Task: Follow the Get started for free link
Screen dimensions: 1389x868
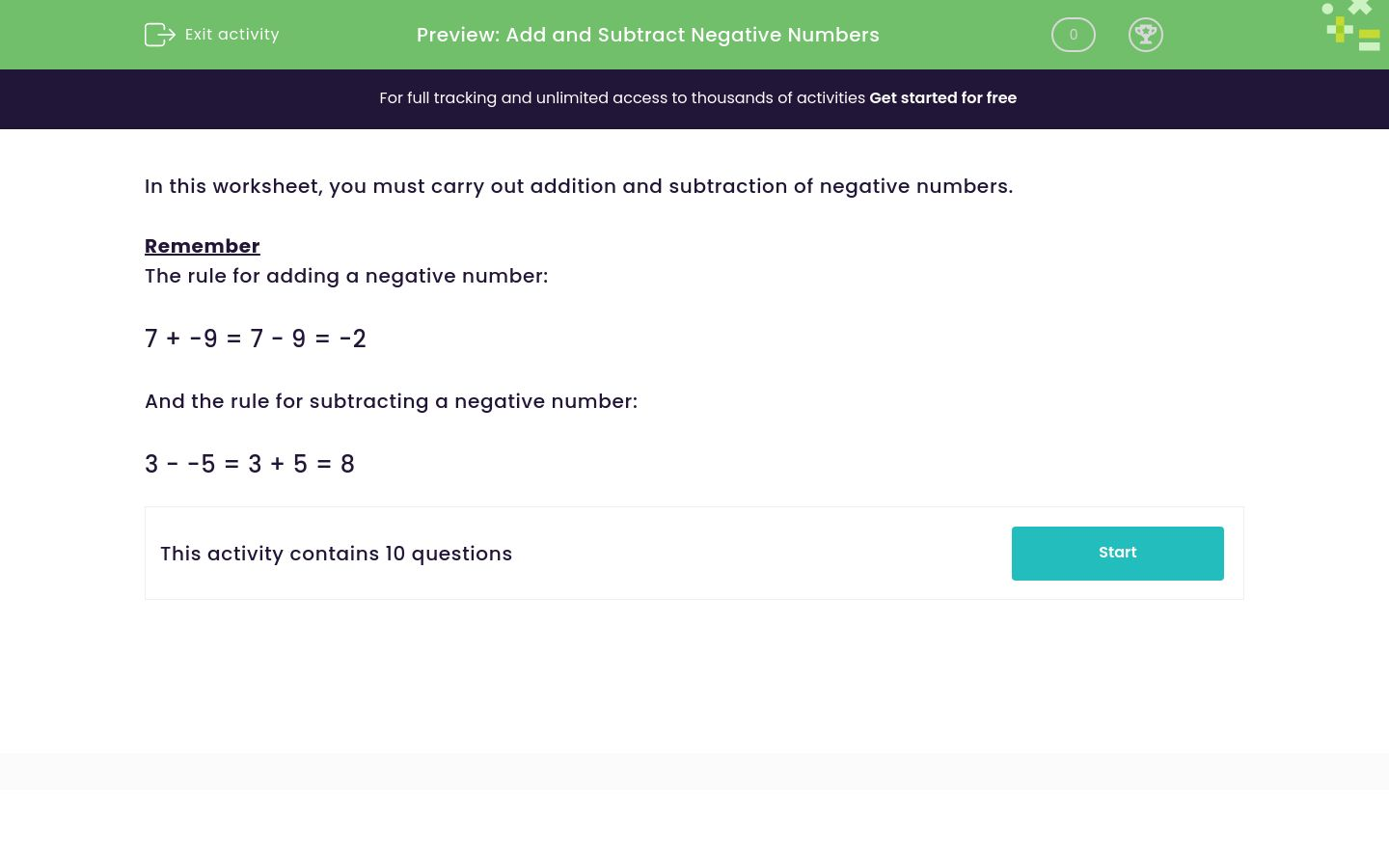Action: 942,98
